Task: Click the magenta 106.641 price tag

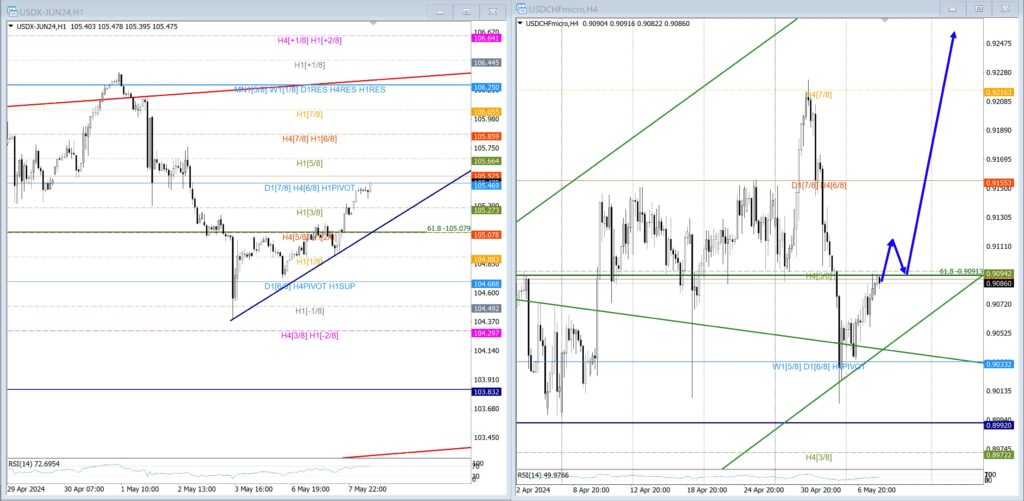Action: pyautogui.click(x=486, y=39)
